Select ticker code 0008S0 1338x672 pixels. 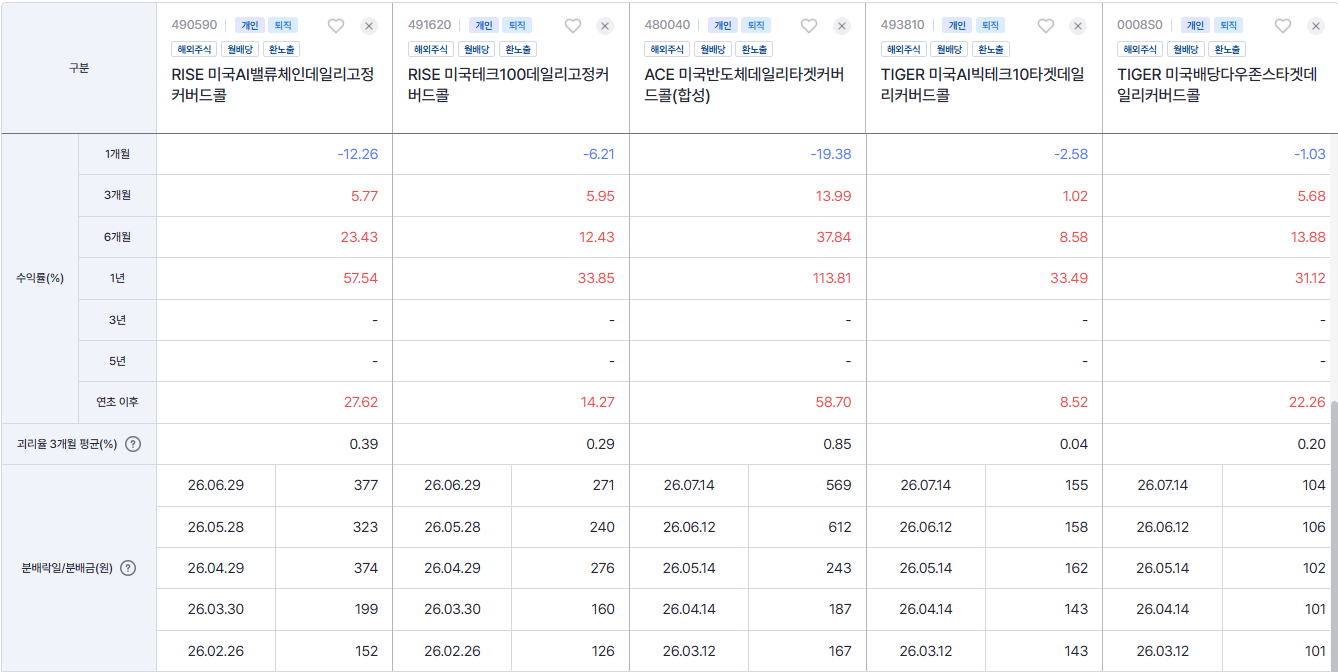click(x=1140, y=25)
